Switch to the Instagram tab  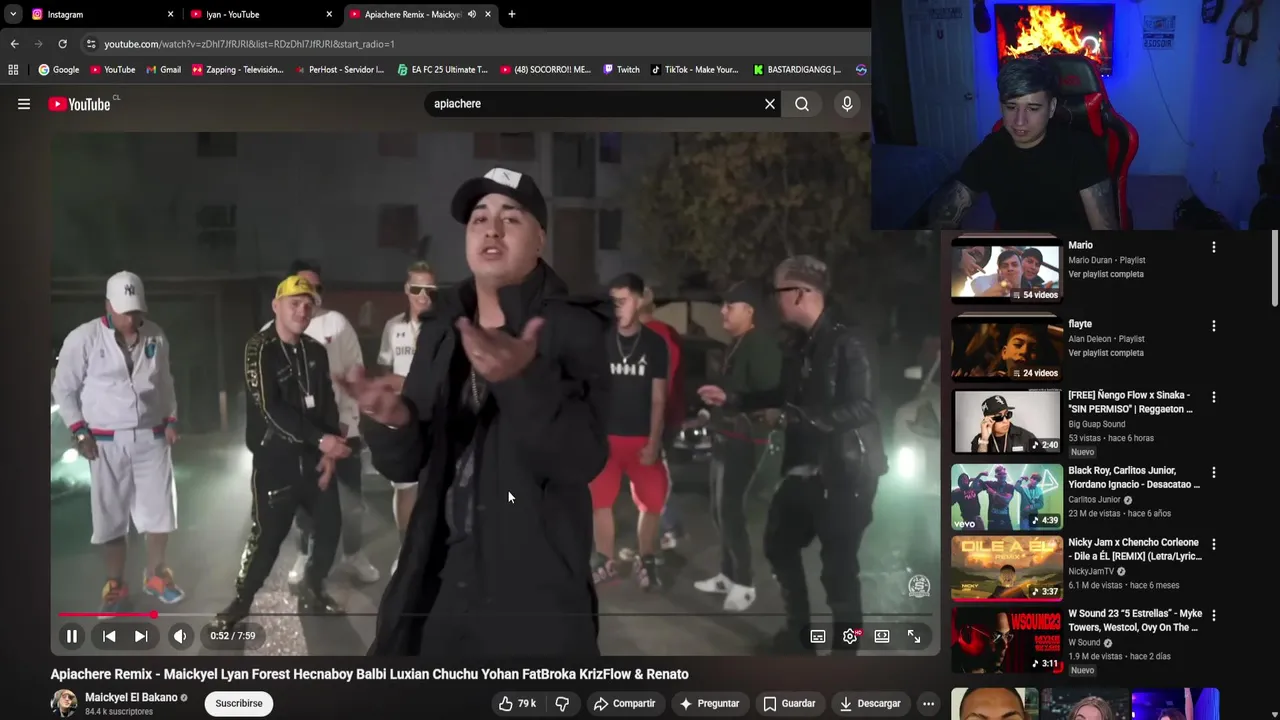pos(102,14)
